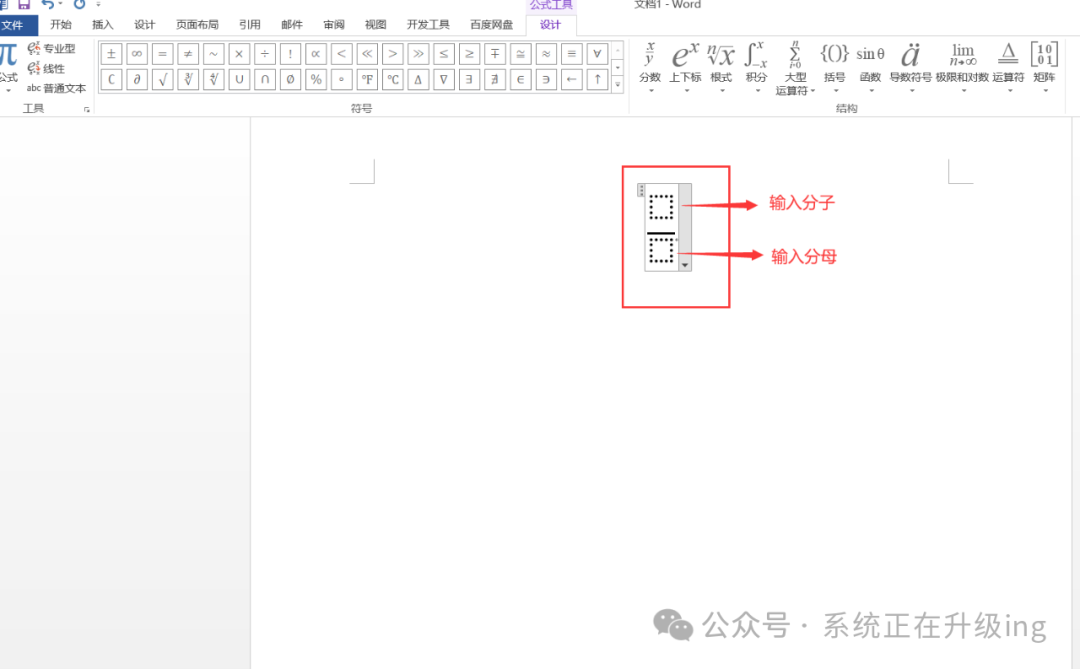The height and width of the screenshot is (669, 1080).
Task: Insert the infinity ∞ symbol
Action: tap(136, 54)
